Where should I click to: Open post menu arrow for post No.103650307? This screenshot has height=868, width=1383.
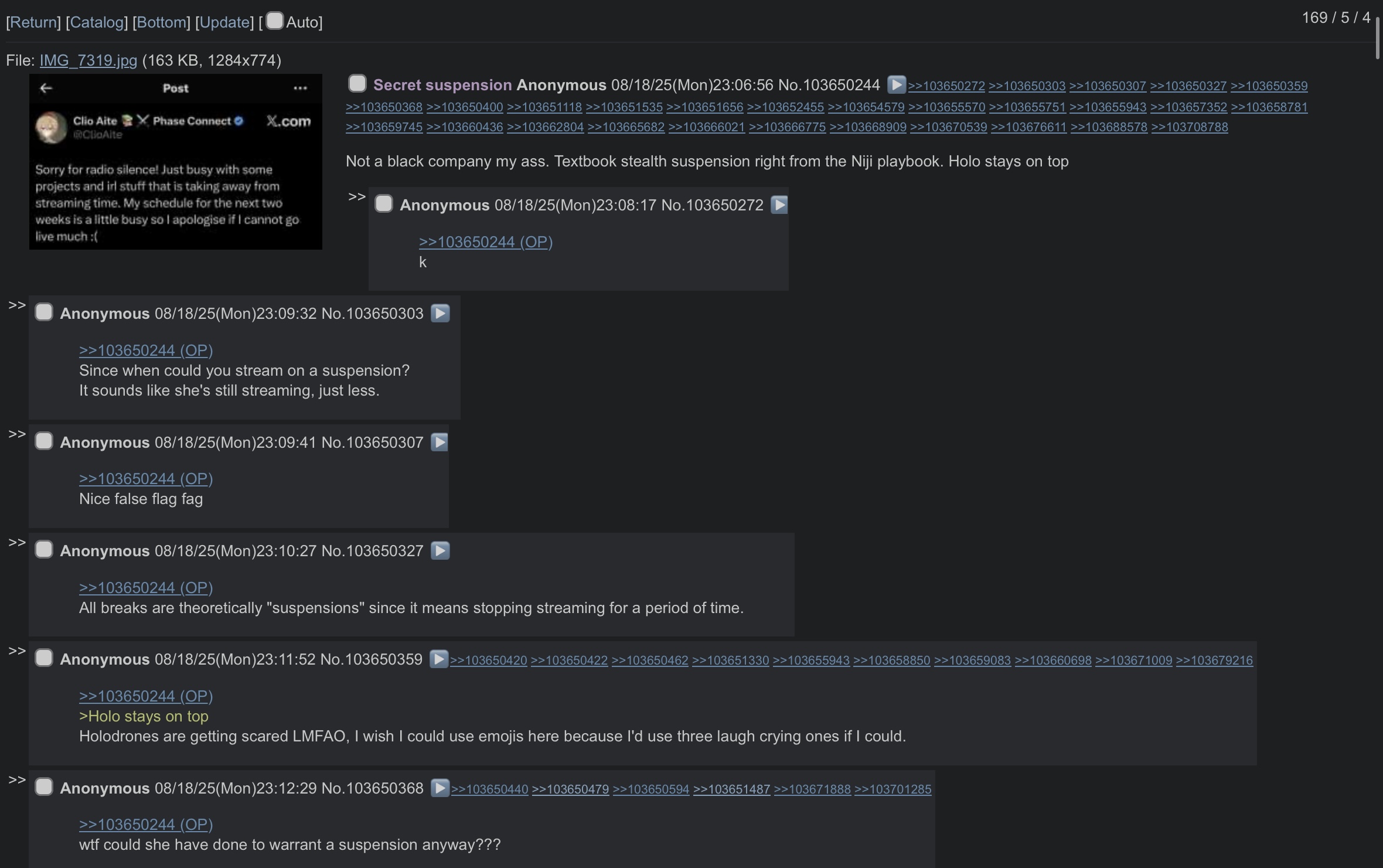tap(440, 442)
